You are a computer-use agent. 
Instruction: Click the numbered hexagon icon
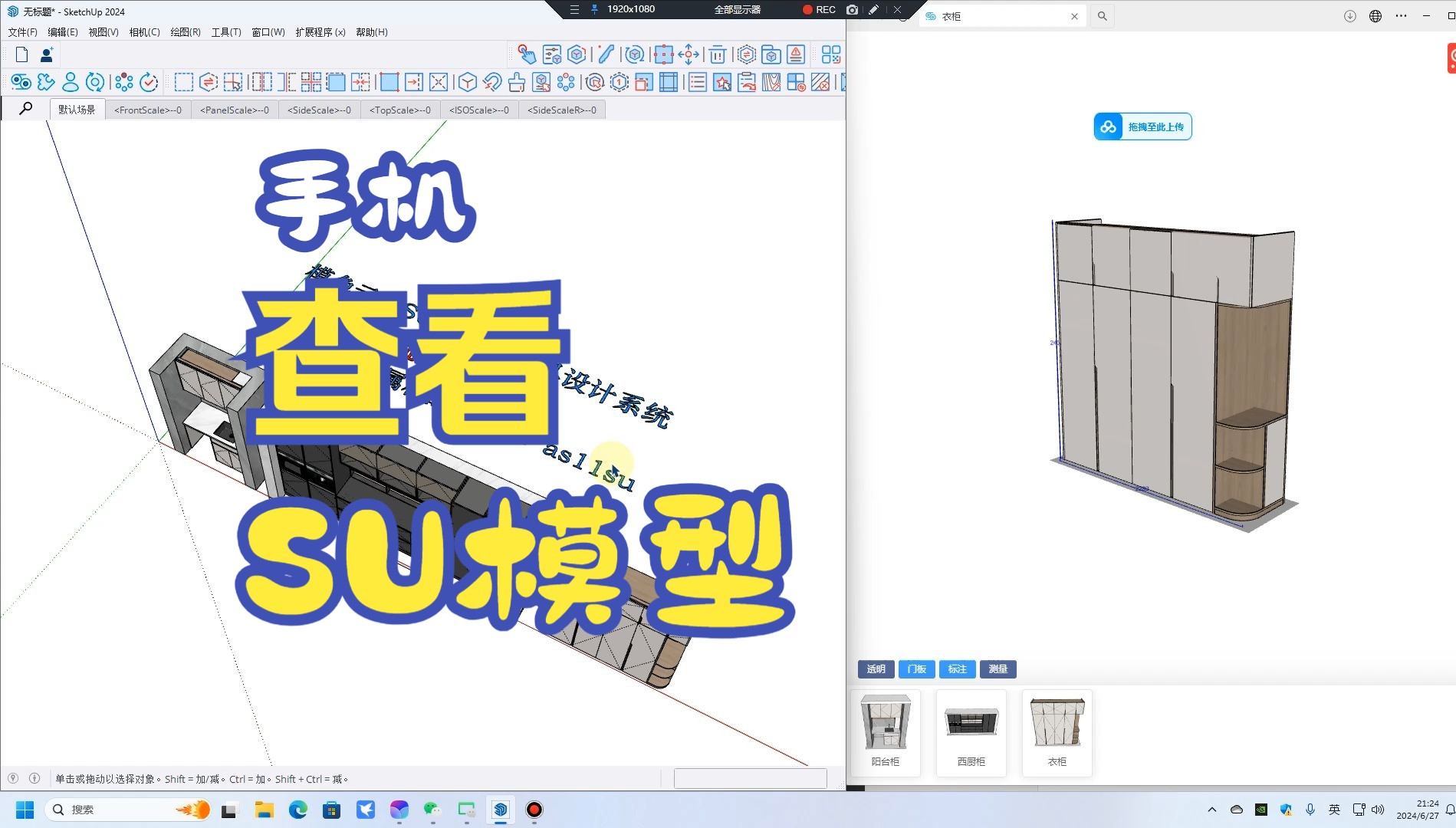(x=619, y=82)
